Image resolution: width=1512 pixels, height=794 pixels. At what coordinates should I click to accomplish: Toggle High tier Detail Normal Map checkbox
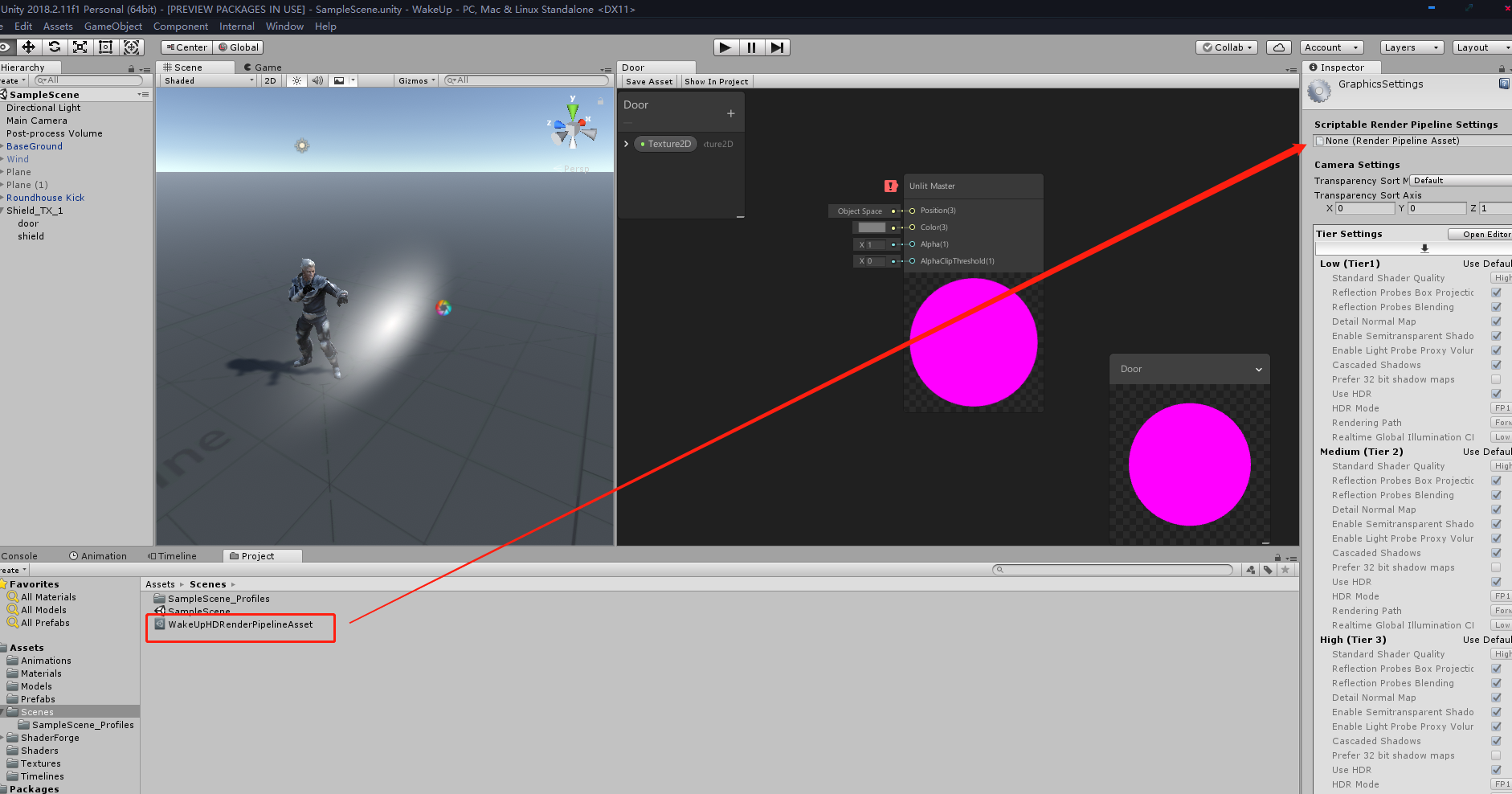tap(1497, 698)
